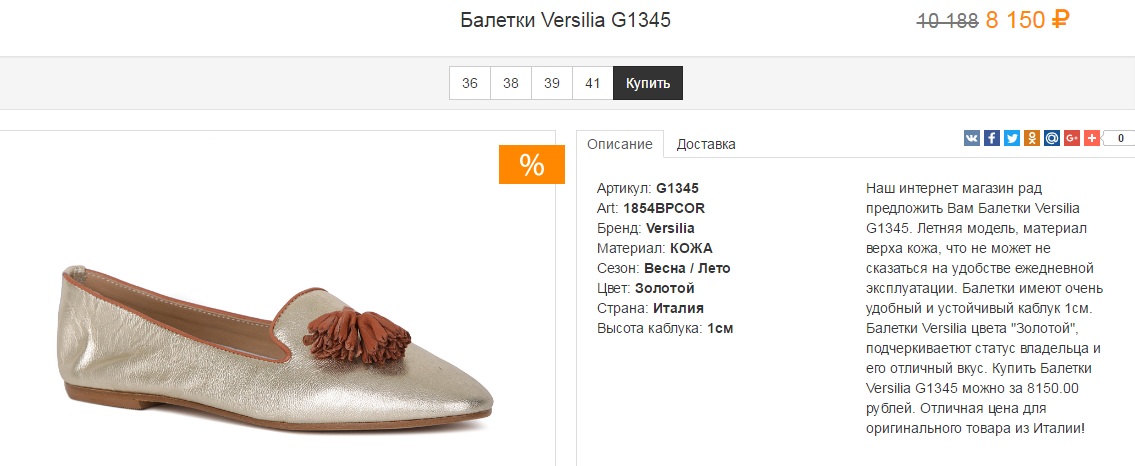
Task: Share product on VK
Action: click(x=971, y=137)
